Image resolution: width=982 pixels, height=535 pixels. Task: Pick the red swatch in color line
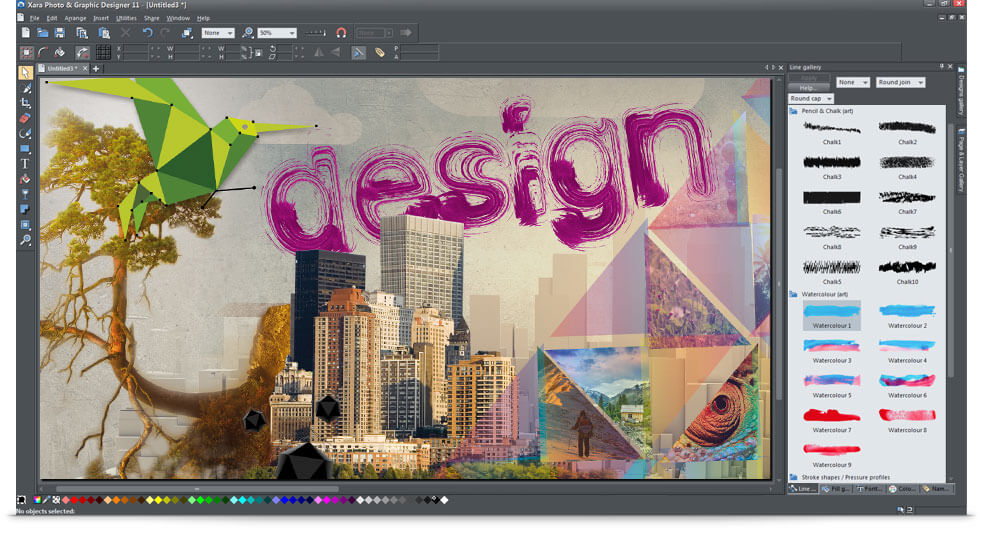pos(68,499)
